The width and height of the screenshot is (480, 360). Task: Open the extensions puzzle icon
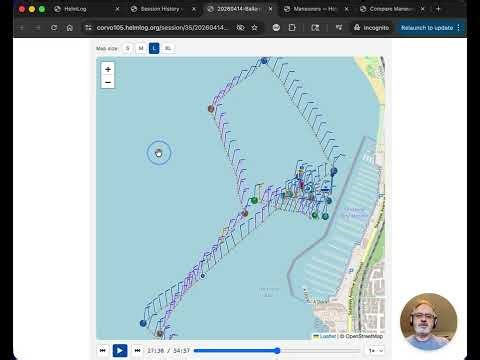292,28
